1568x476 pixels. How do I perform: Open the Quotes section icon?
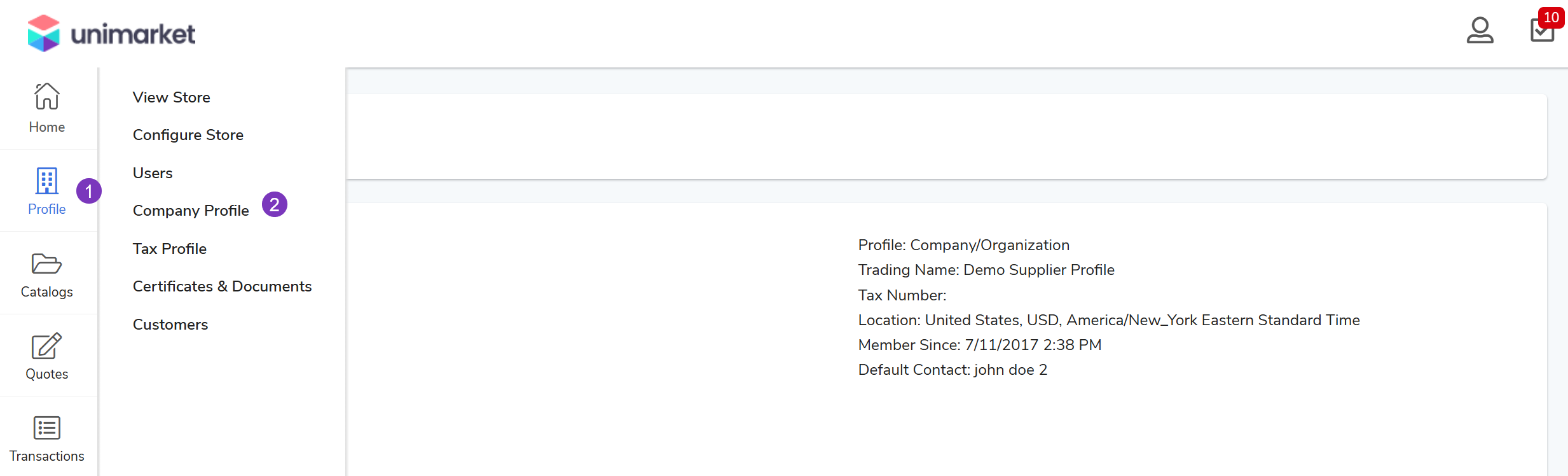[x=47, y=346]
